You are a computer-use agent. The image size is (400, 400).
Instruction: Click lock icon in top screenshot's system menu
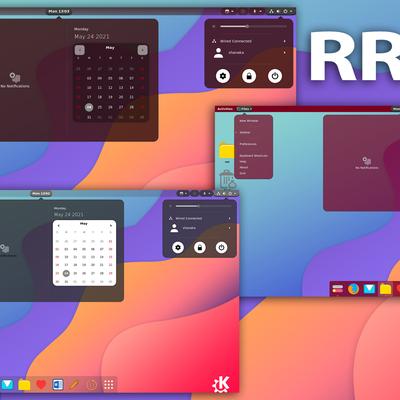tap(249, 76)
